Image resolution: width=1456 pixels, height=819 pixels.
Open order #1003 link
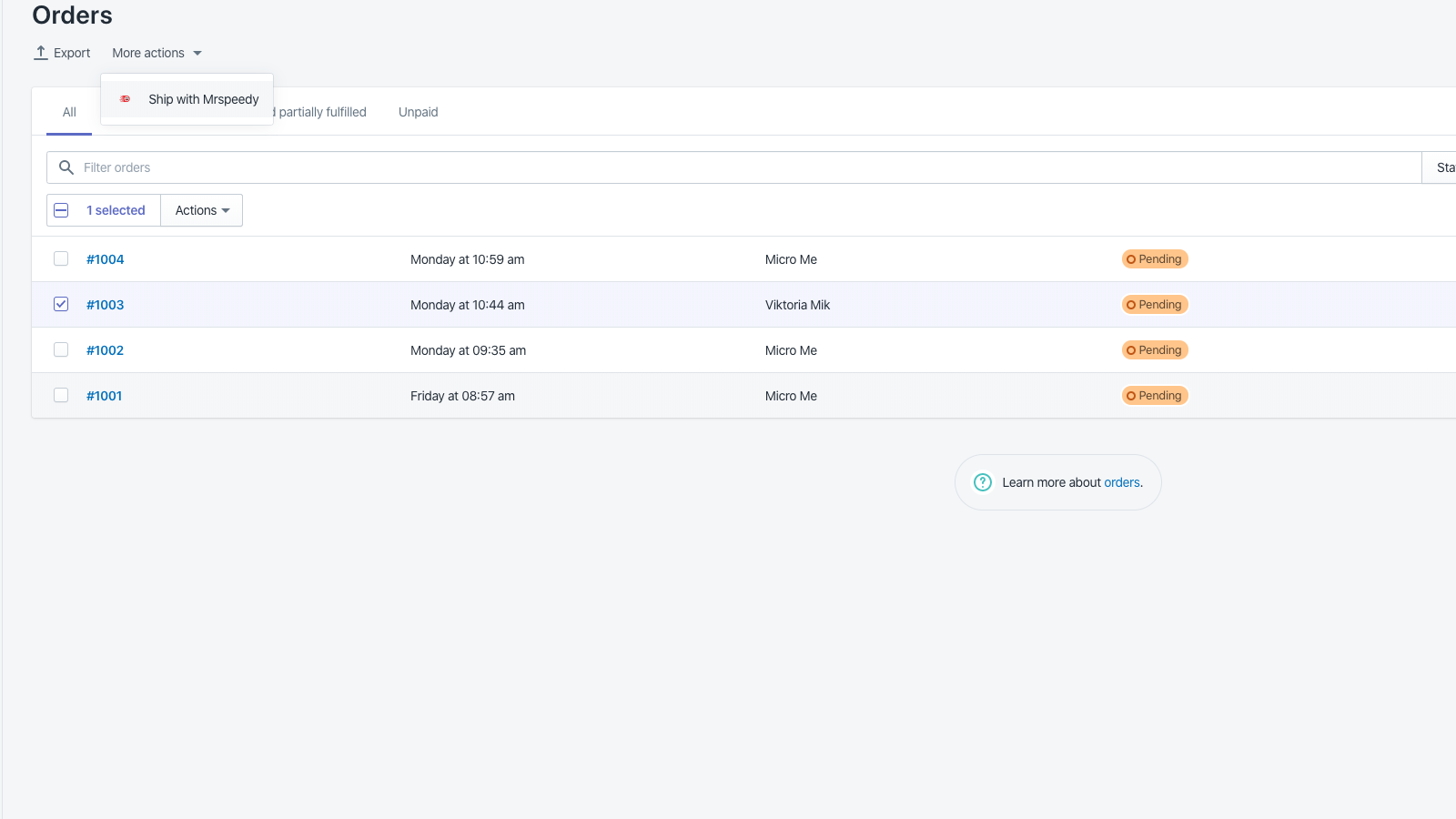click(x=106, y=305)
